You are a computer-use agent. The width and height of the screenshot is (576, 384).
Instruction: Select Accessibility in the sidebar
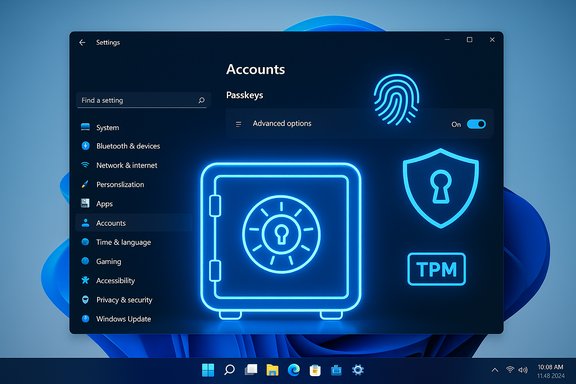tap(115, 281)
